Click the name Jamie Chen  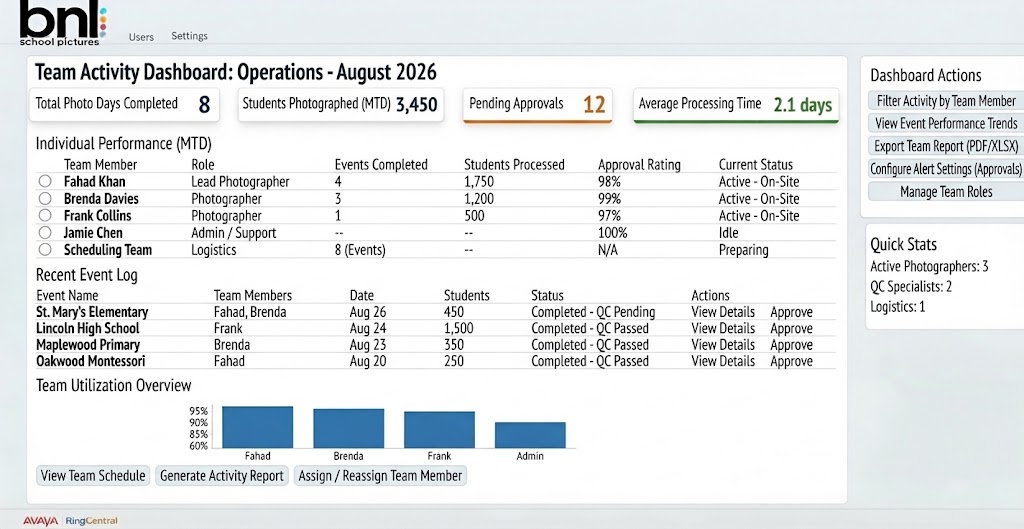point(93,232)
